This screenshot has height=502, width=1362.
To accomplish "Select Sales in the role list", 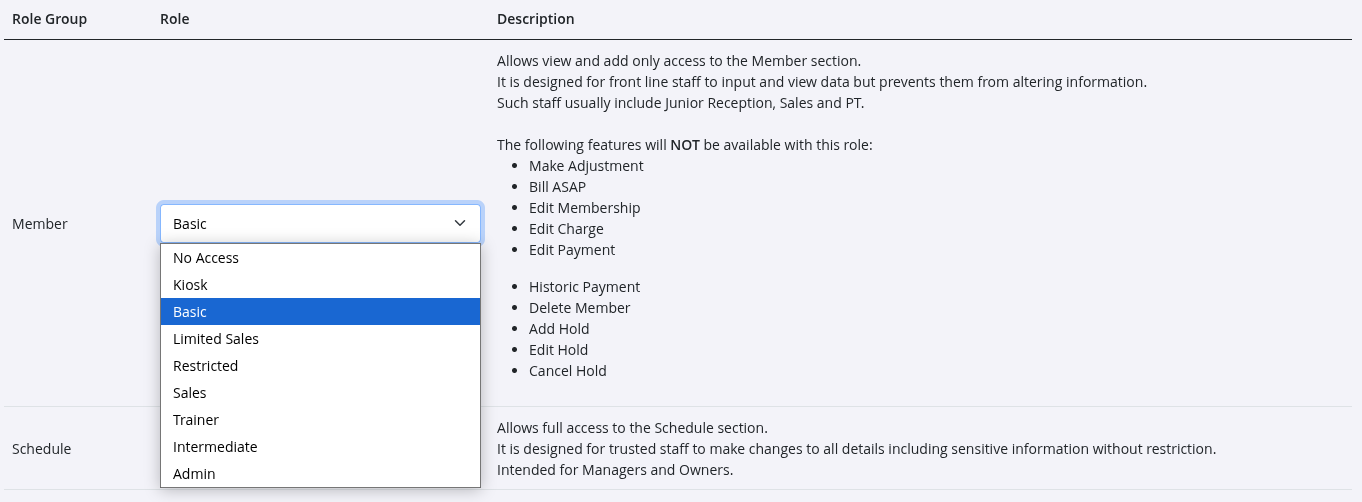I will click(190, 393).
